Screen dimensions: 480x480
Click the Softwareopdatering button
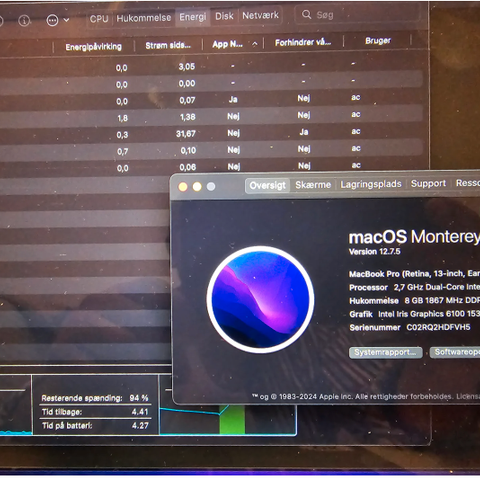pyautogui.click(x=455, y=352)
